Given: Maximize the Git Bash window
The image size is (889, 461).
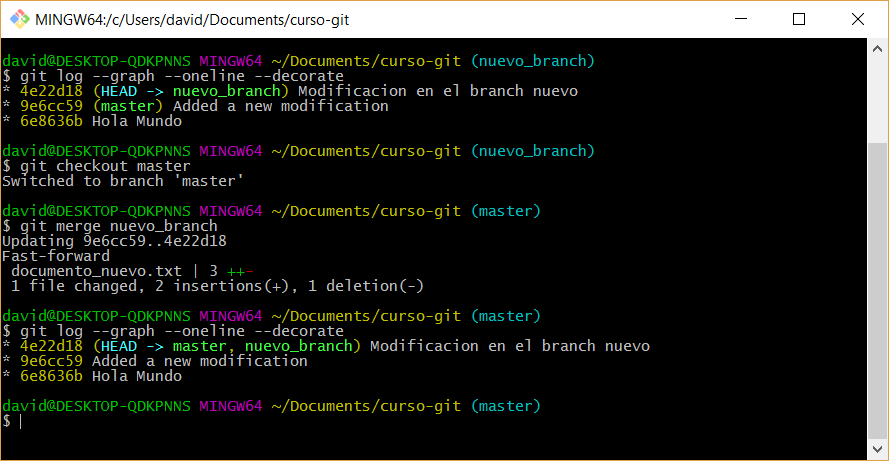Looking at the screenshot, I should 799,19.
